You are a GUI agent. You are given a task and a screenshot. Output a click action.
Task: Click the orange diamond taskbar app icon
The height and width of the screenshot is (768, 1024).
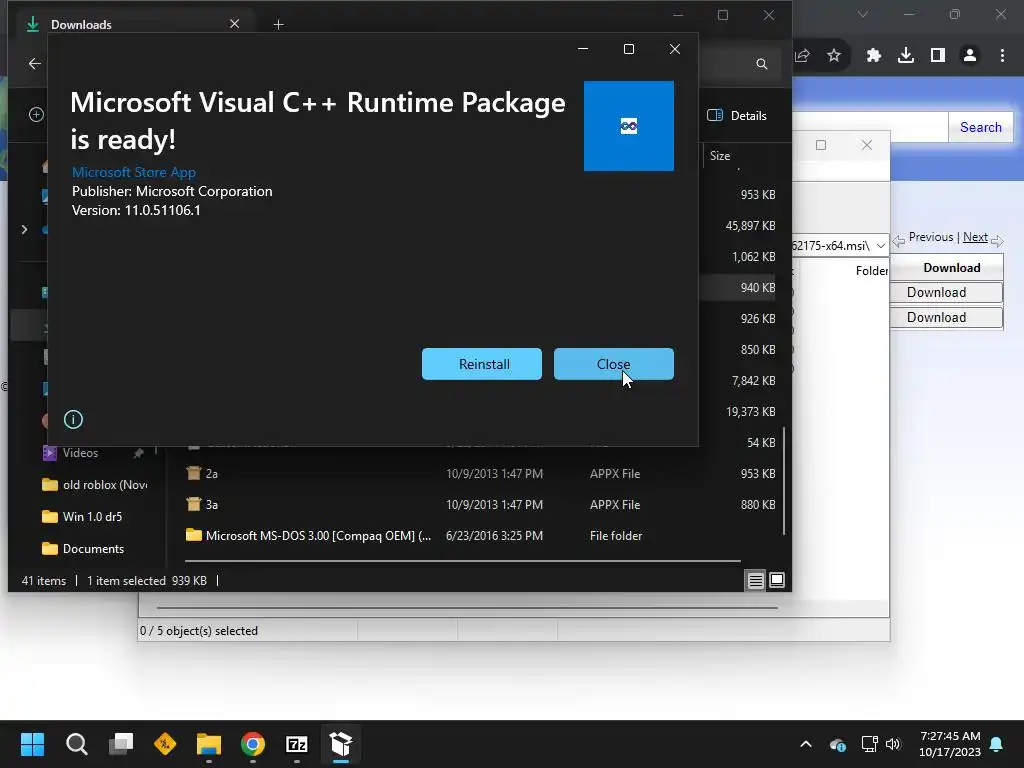(x=165, y=744)
